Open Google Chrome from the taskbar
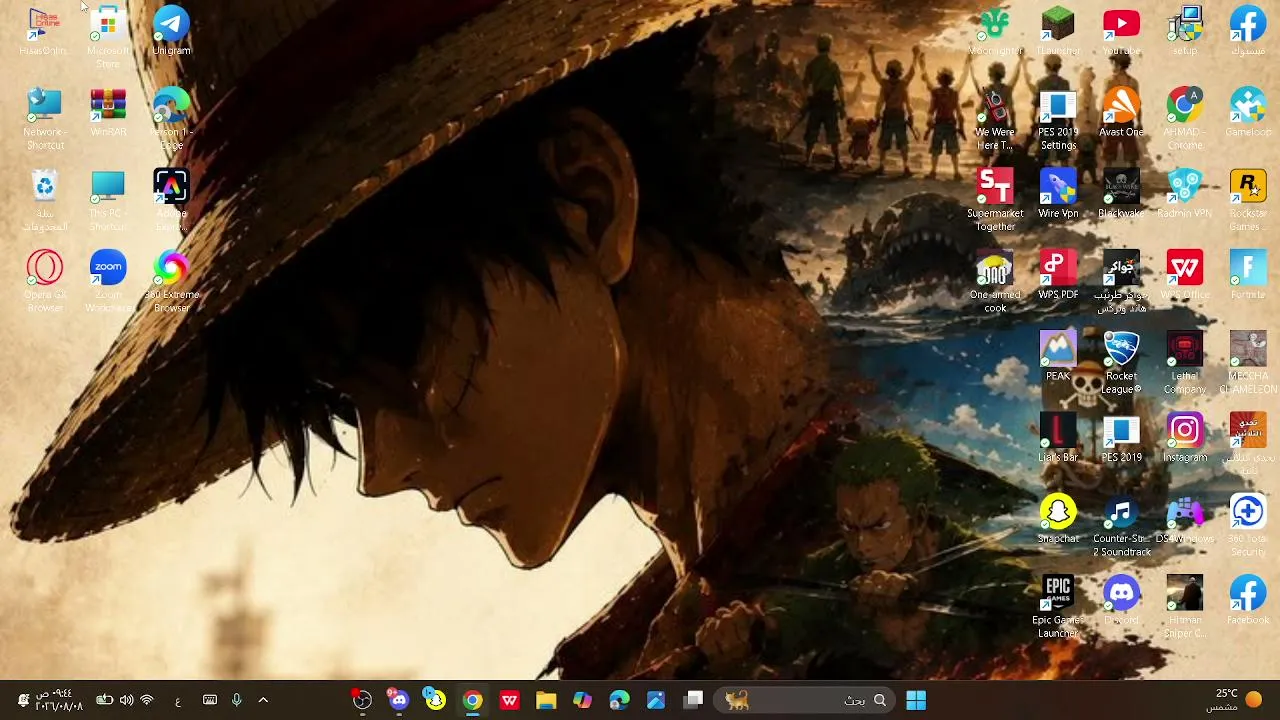Screen dimensions: 1280x720 click(x=472, y=700)
